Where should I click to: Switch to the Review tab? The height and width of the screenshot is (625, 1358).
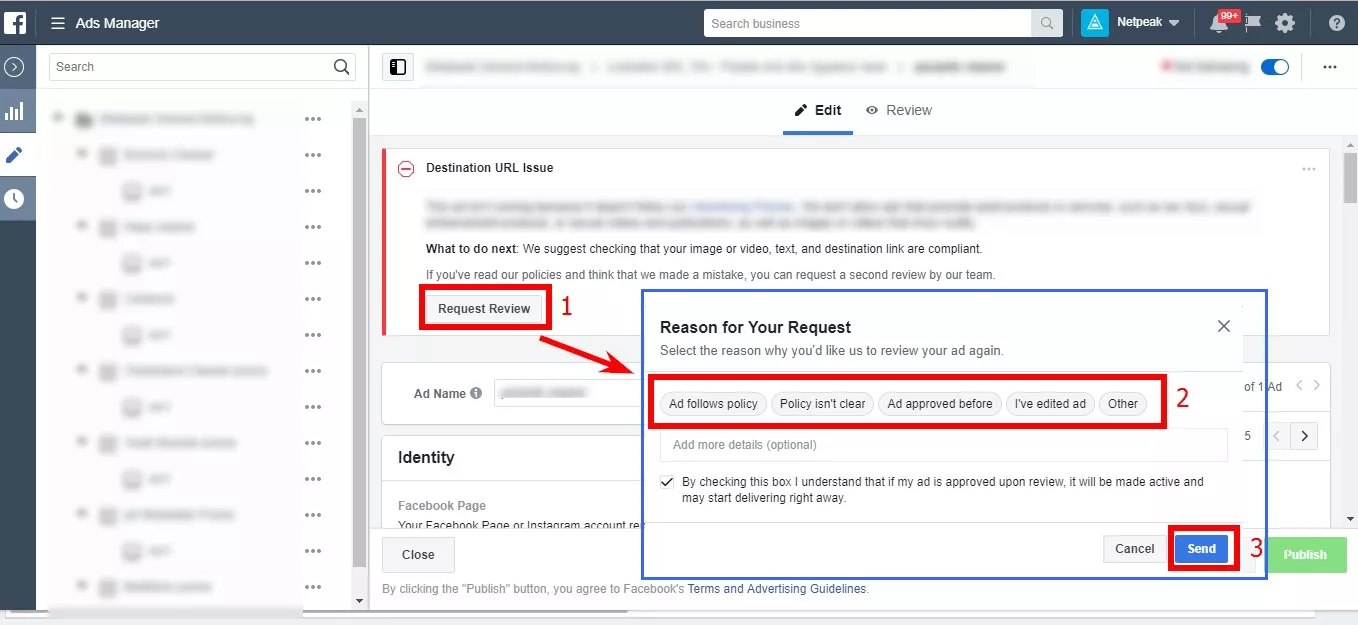click(898, 110)
